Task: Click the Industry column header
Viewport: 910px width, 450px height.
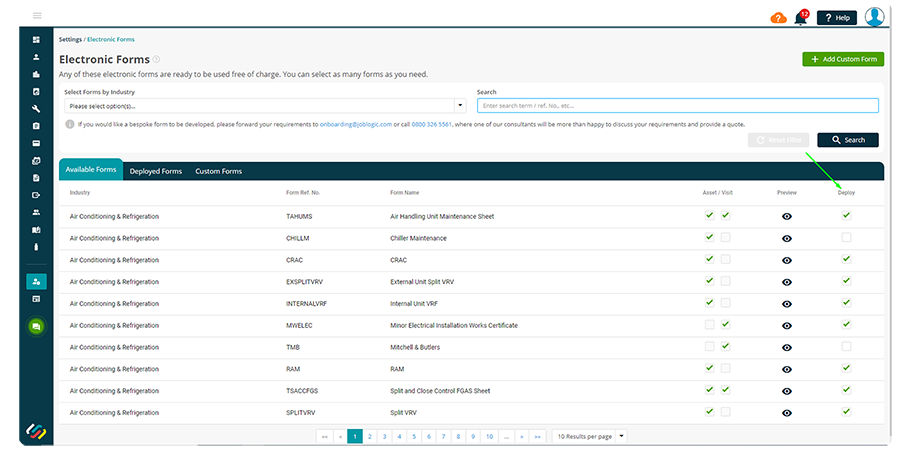Action: click(80, 193)
